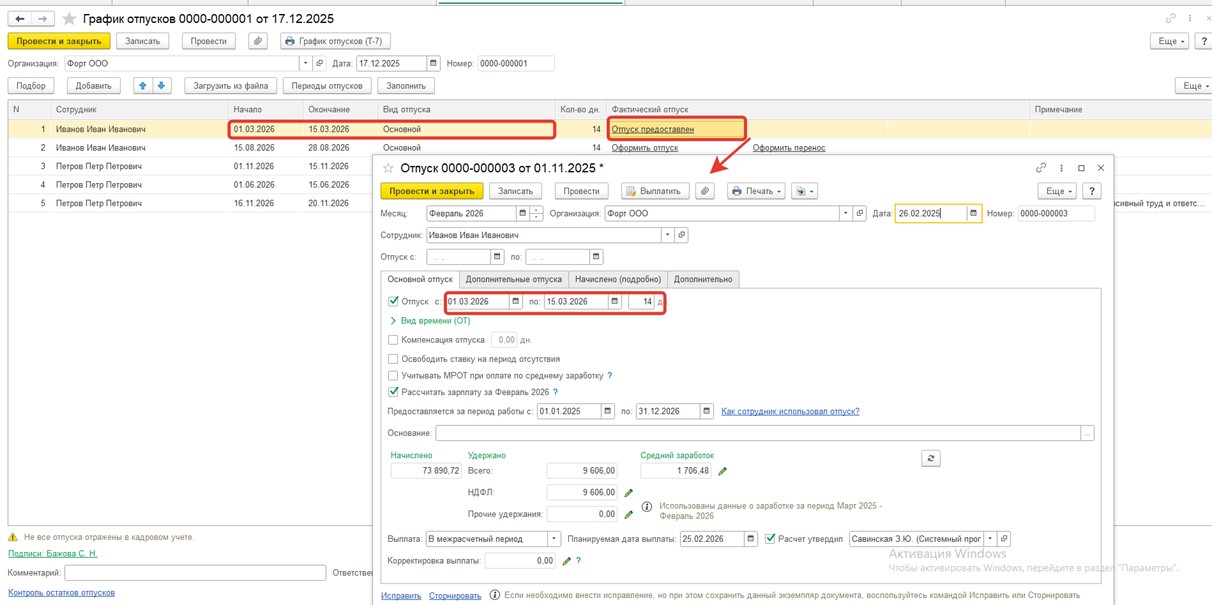Open the Выплата dropdown list
The width and height of the screenshot is (1212, 605).
pyautogui.click(x=555, y=539)
